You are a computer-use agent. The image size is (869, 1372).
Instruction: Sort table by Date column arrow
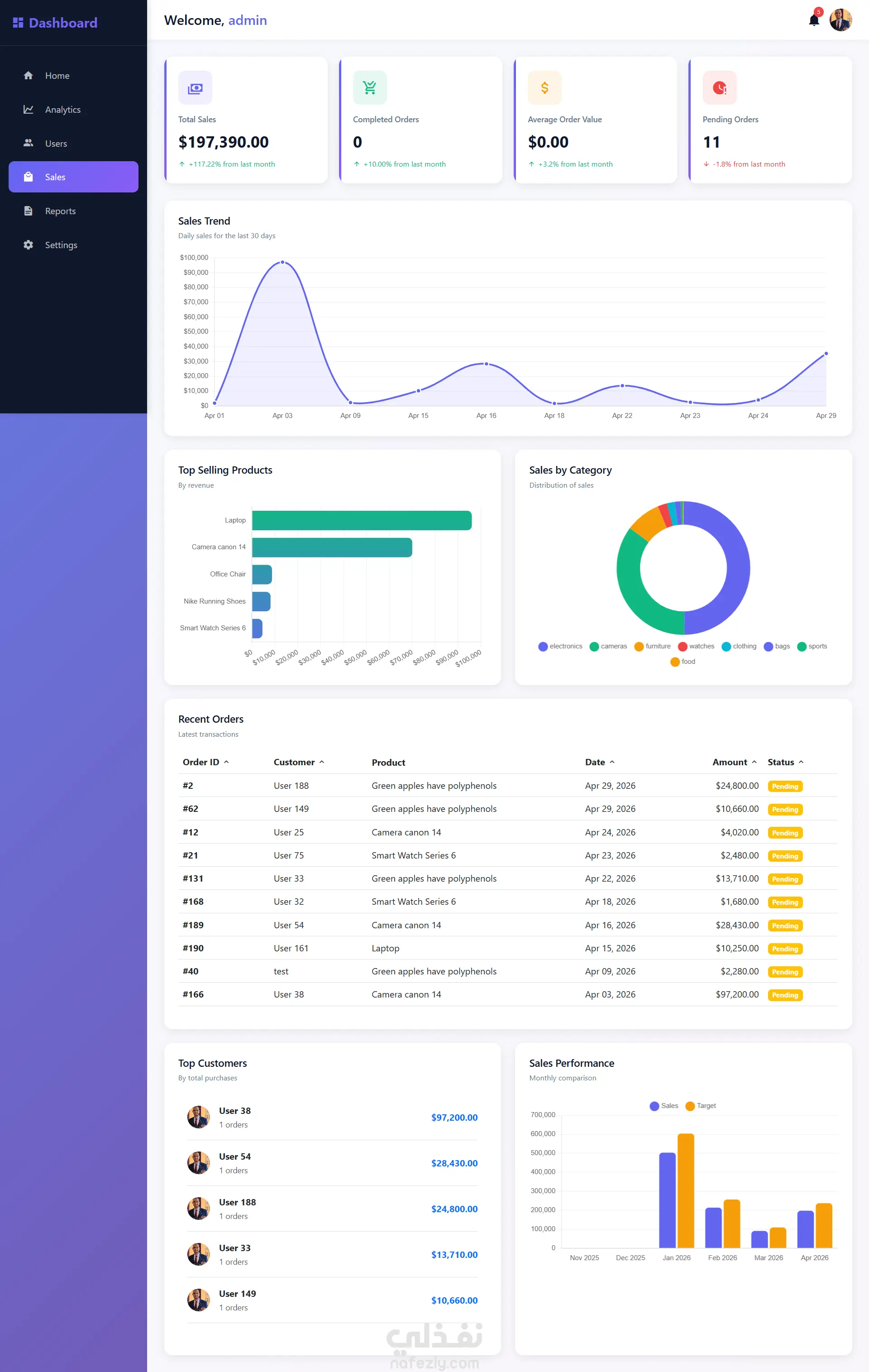point(612,763)
